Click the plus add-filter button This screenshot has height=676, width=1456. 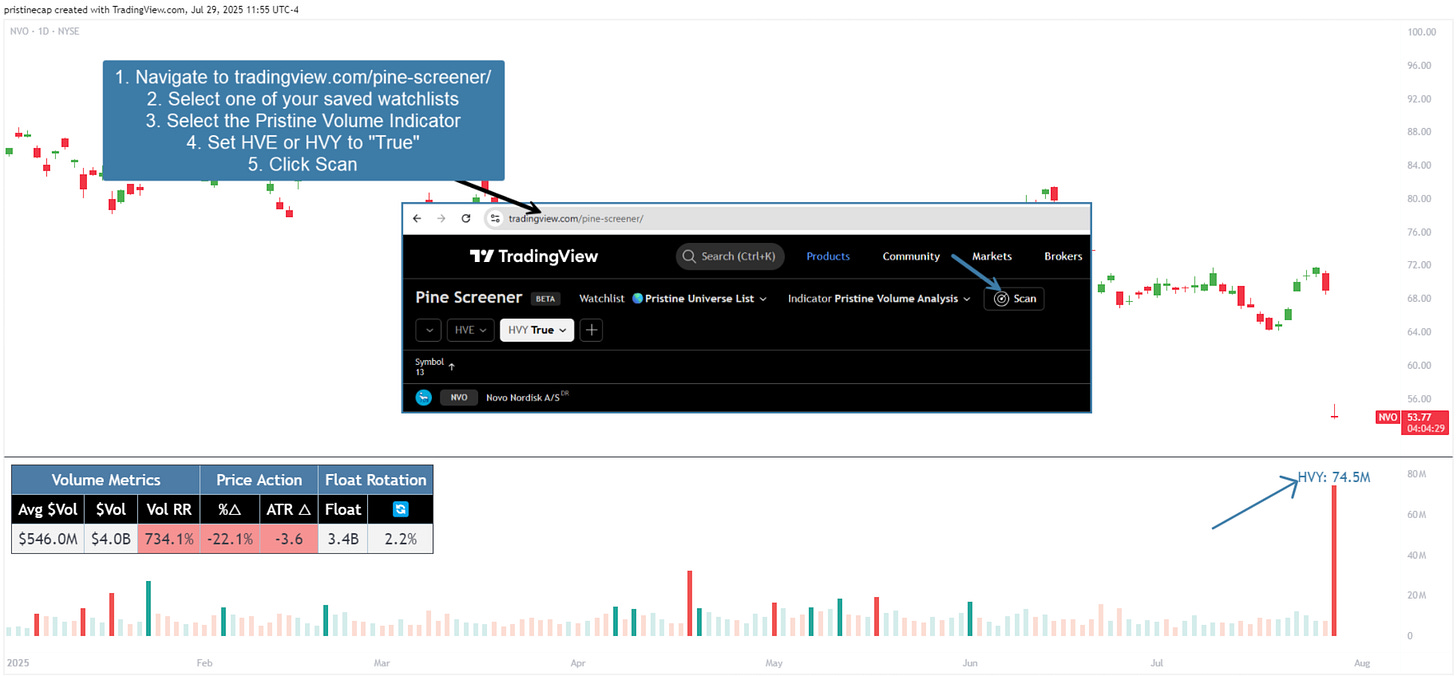tap(591, 329)
